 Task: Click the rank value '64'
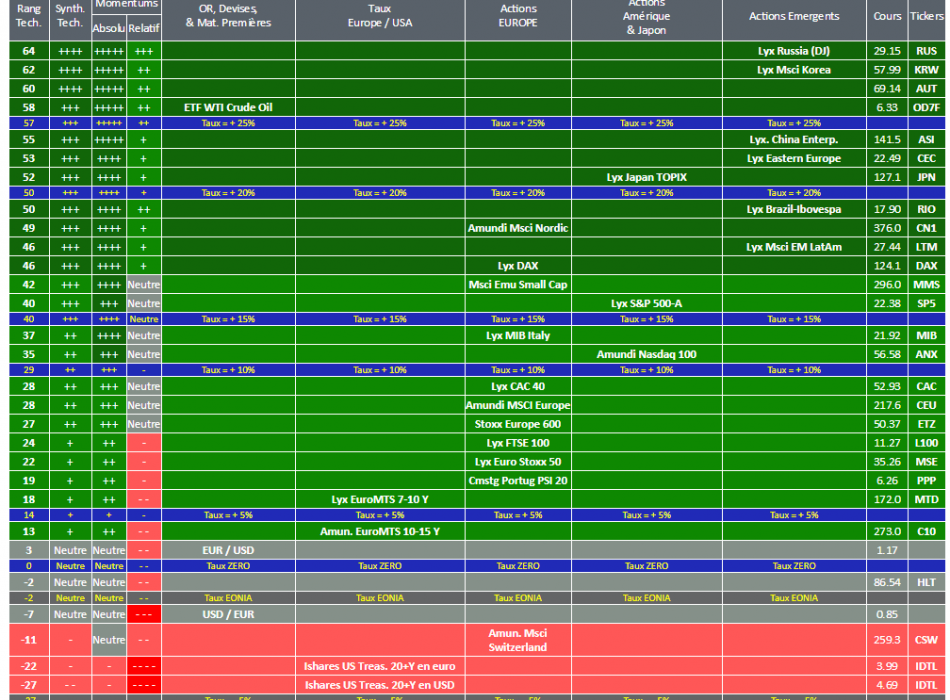pos(29,51)
